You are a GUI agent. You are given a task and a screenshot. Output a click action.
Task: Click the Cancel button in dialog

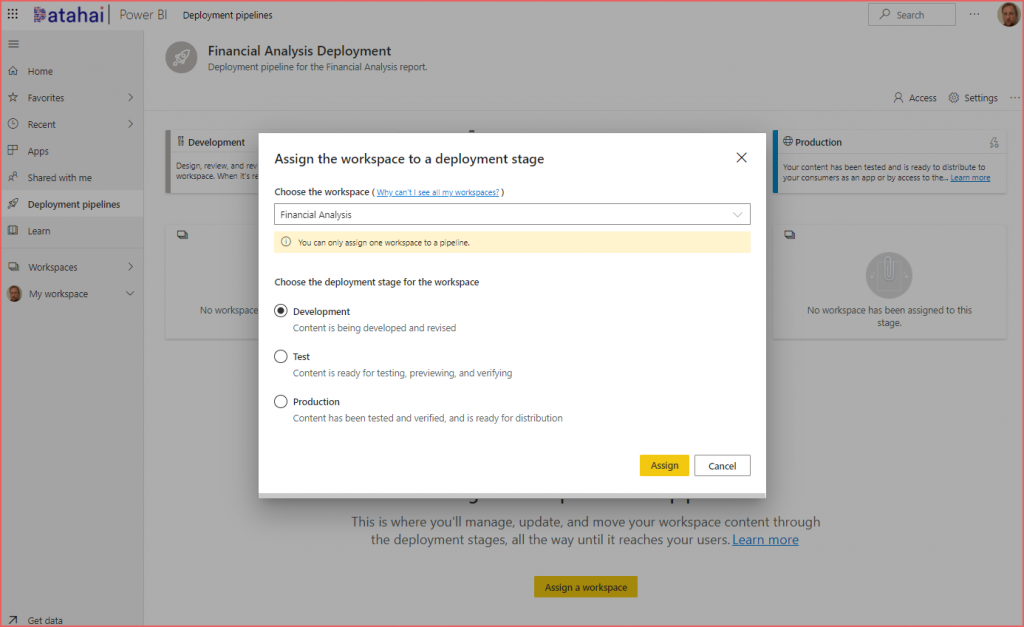[x=722, y=465]
